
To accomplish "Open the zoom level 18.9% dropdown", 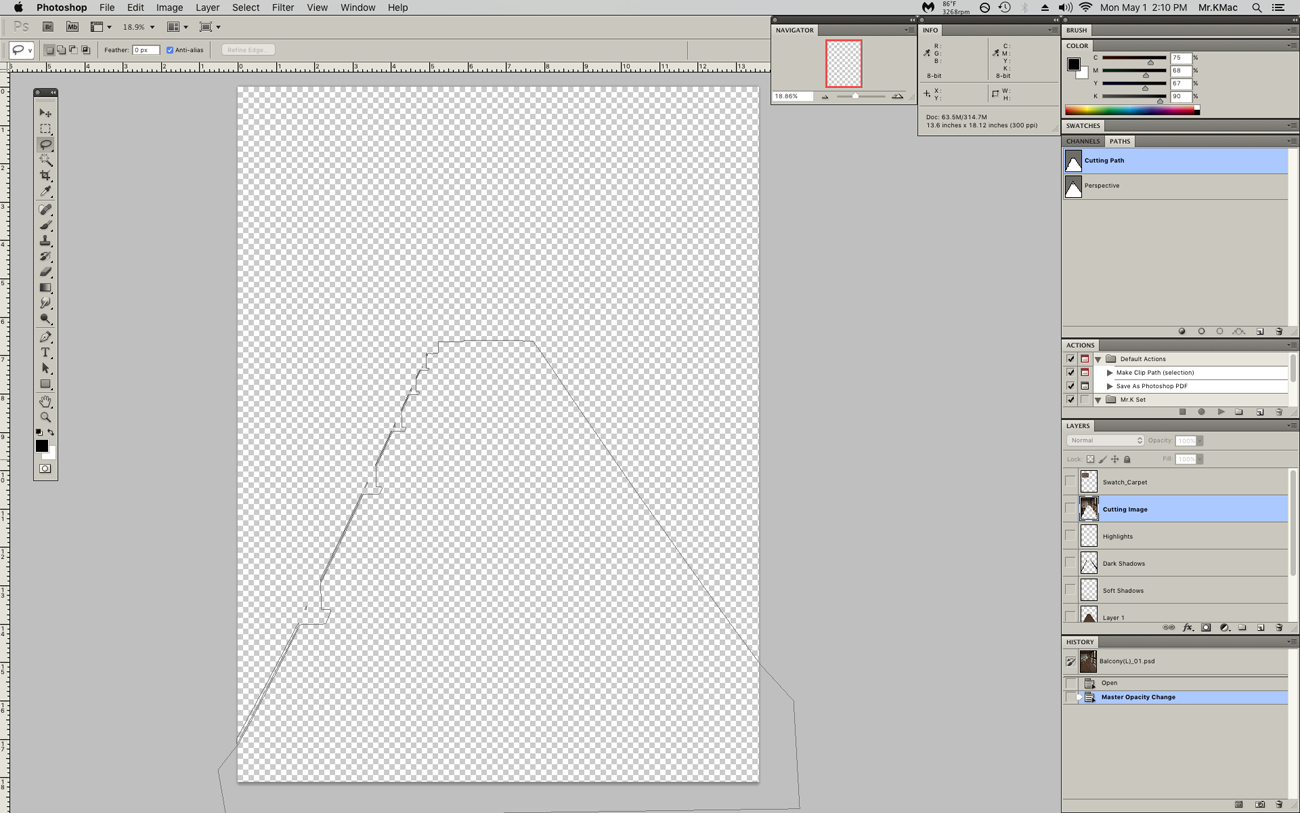I will point(152,28).
